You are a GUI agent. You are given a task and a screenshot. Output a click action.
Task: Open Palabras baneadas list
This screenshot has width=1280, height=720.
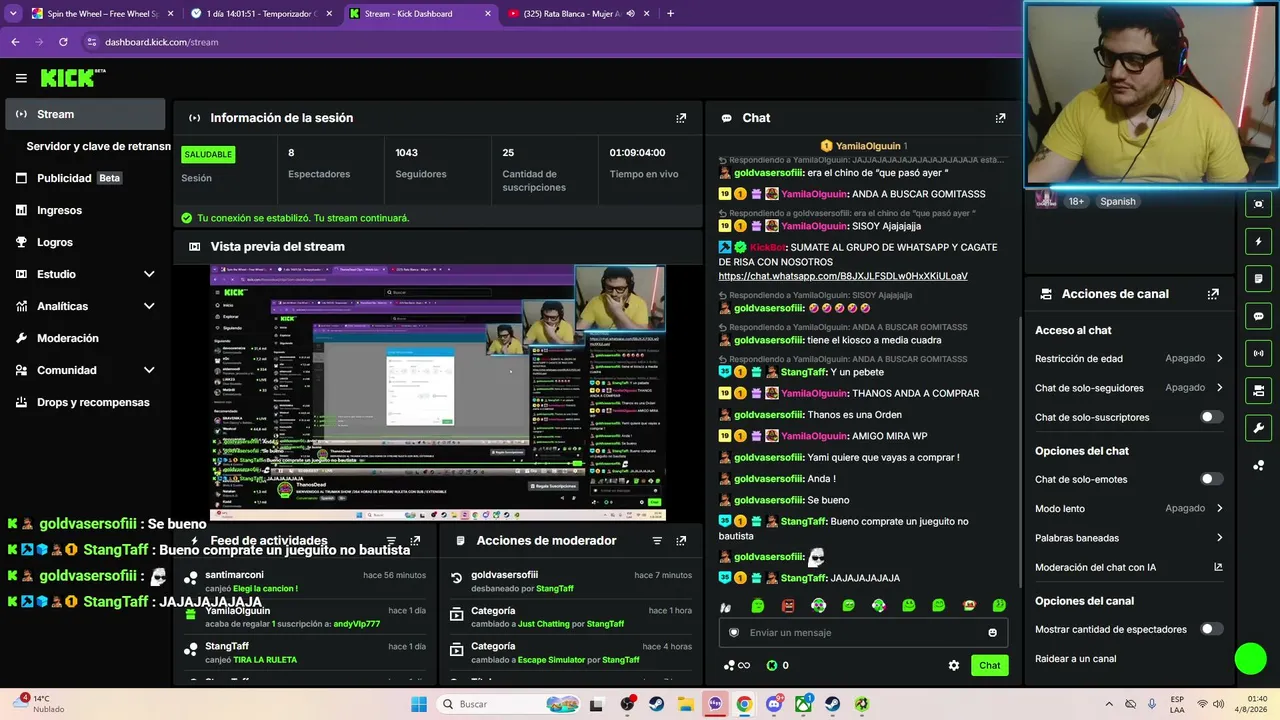pos(1129,538)
